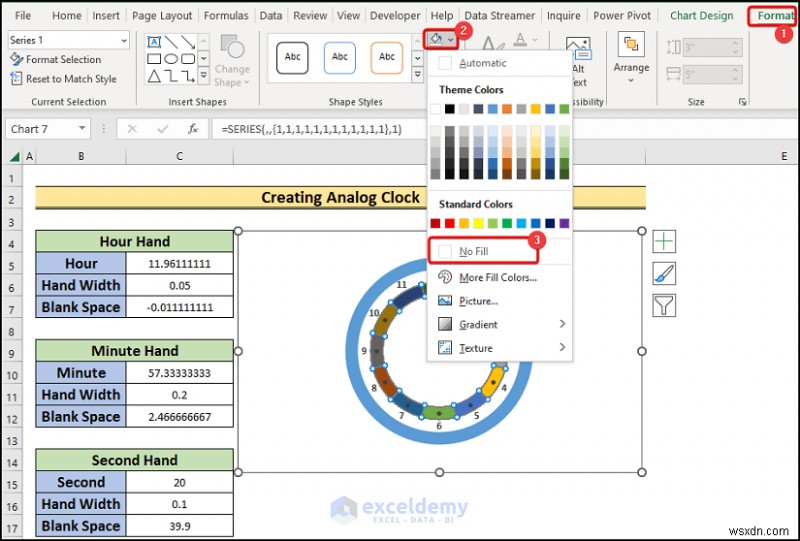The image size is (800, 541).
Task: Select the Rectangle shape
Action: 154,59
